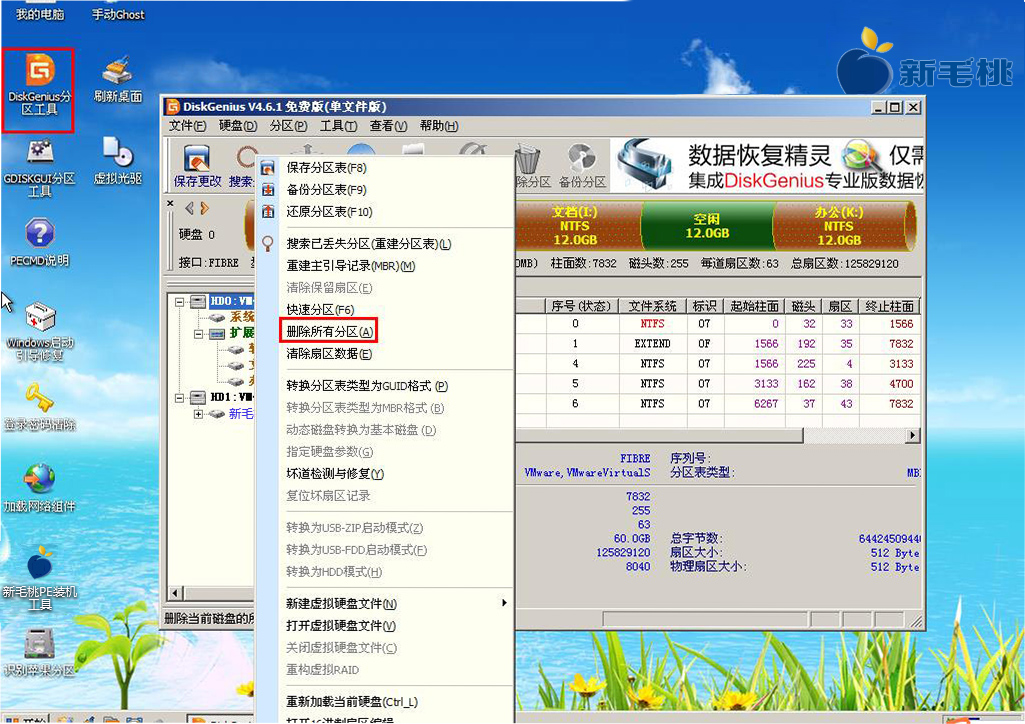Click the 刷新桌面 desktop icon

click(118, 78)
